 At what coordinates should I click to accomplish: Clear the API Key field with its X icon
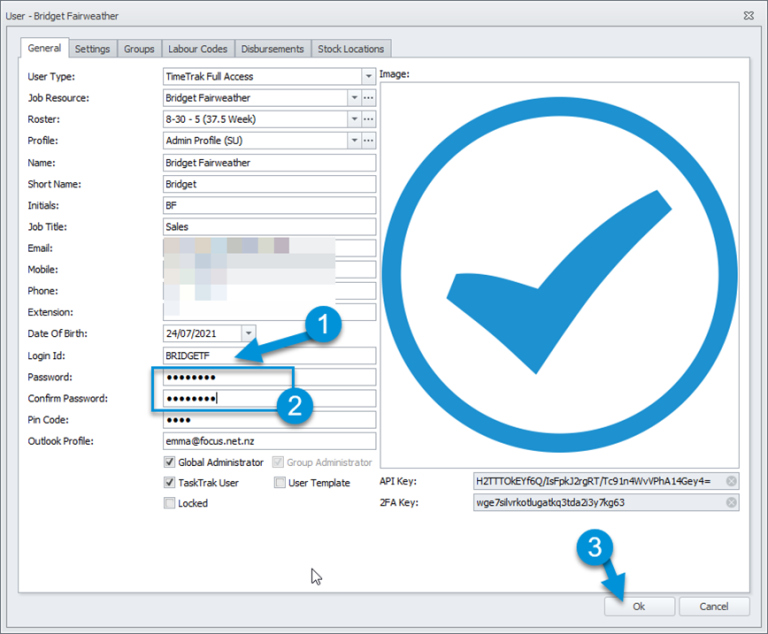coord(731,481)
